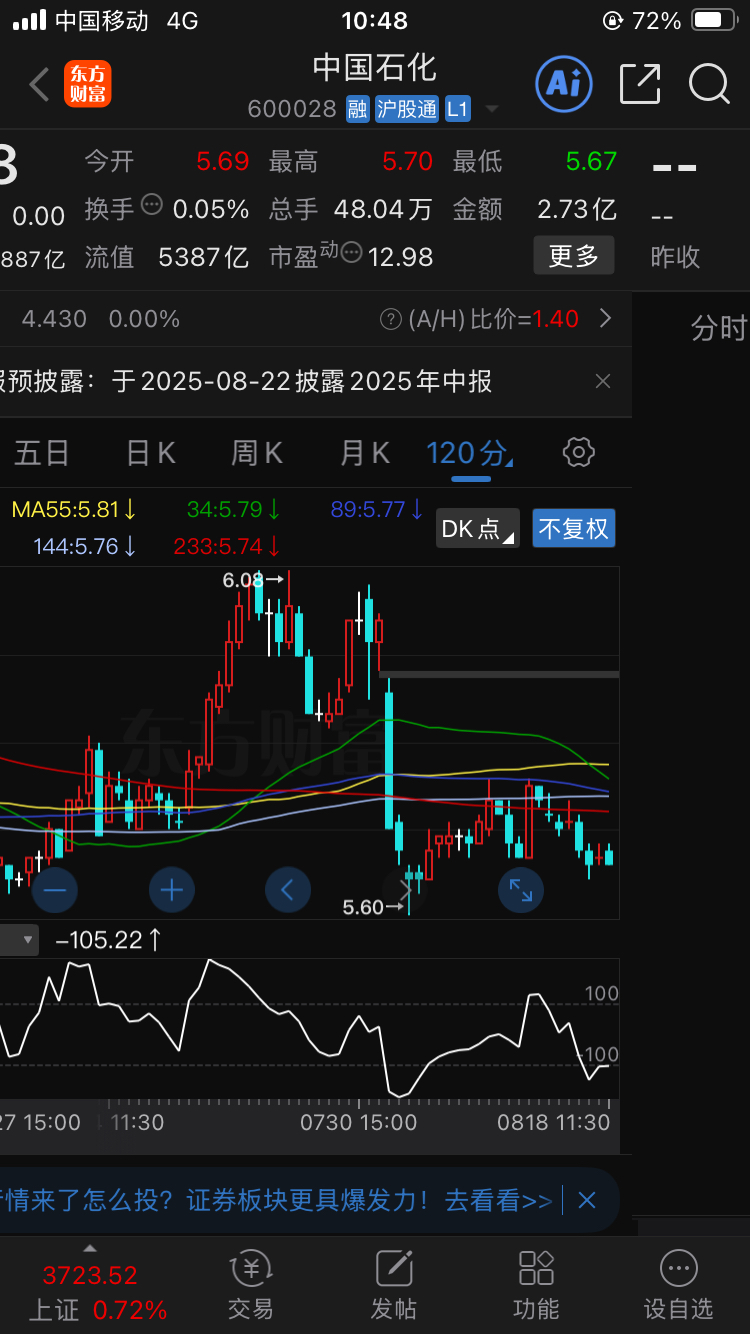This screenshot has height=1334, width=750.
Task: Switch to the 五日 chart tab
Action: 42,453
